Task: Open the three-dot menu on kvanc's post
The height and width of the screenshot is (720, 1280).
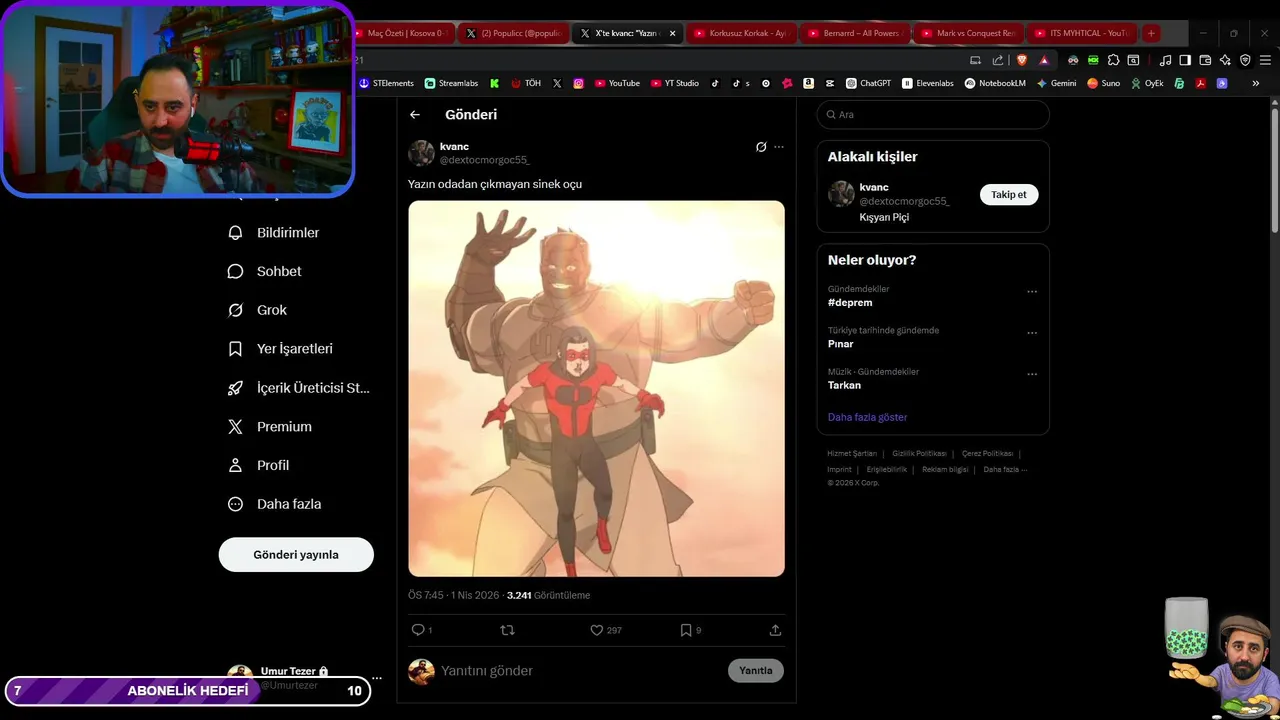Action: 779,147
